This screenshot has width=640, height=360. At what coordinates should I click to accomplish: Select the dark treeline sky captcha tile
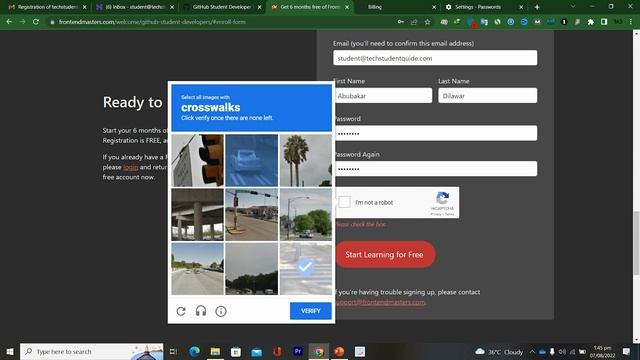point(251,269)
